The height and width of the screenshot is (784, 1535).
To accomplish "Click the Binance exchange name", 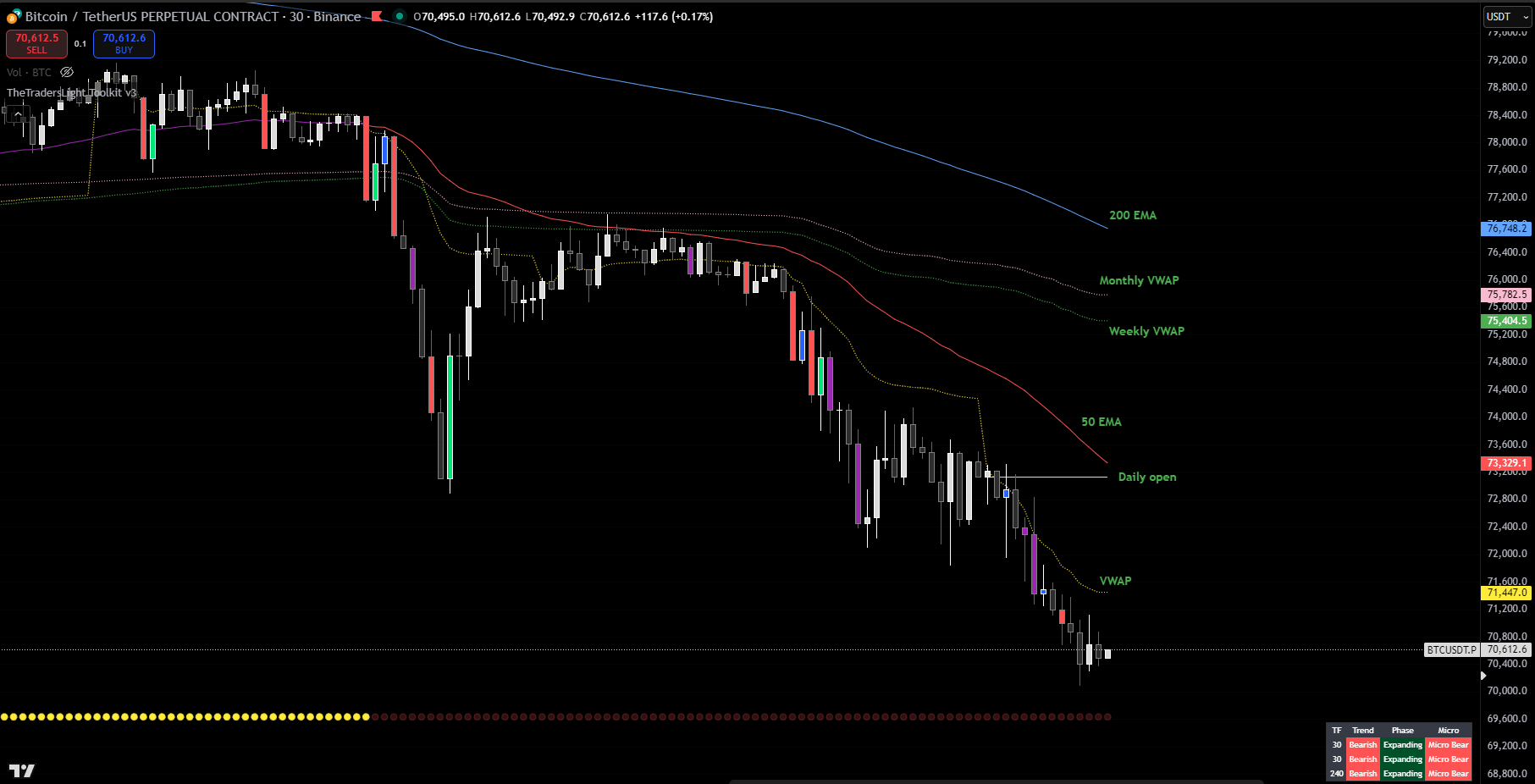I will point(336,16).
